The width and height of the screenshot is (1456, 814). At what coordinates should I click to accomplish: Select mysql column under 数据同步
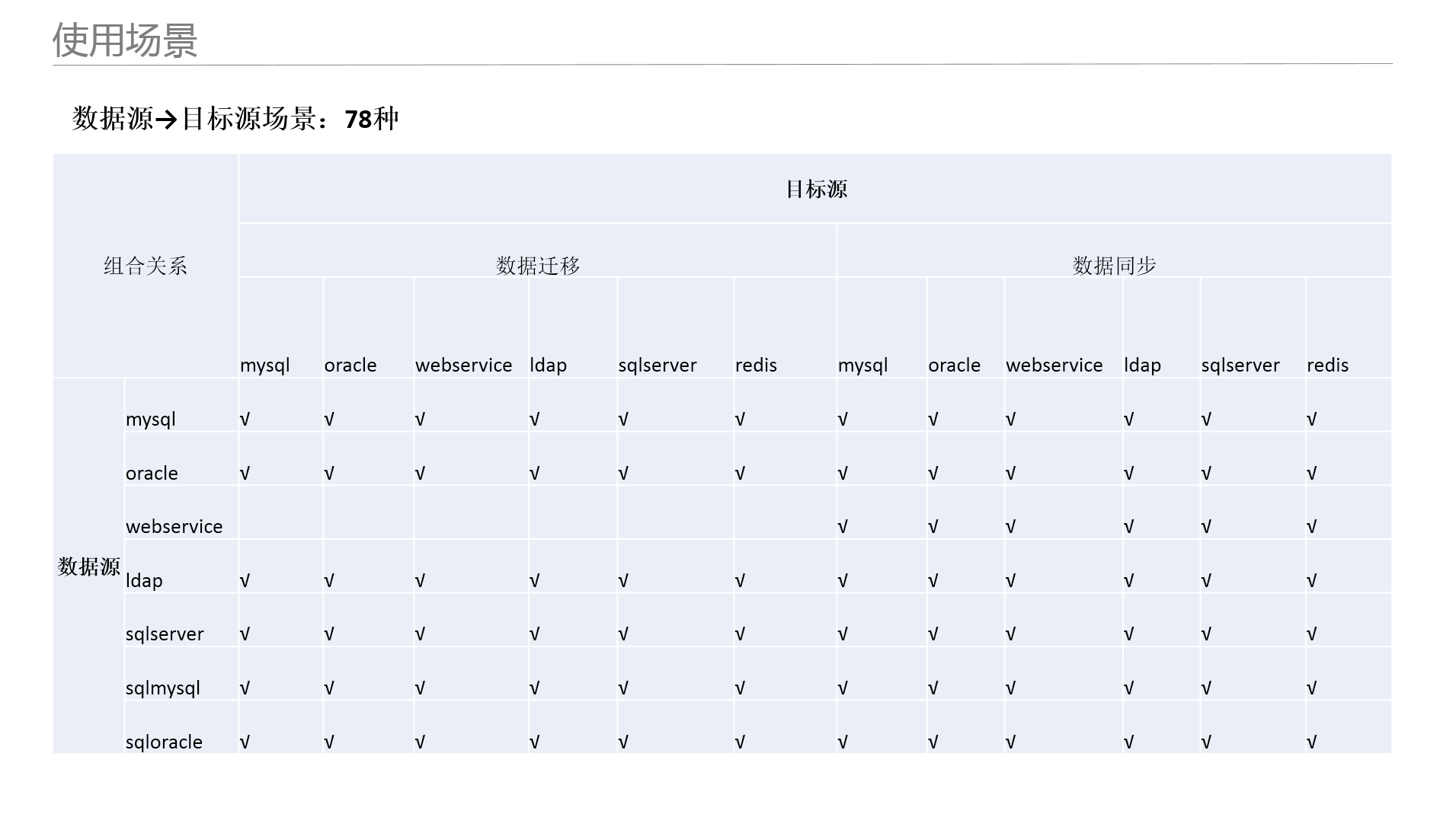[863, 366]
